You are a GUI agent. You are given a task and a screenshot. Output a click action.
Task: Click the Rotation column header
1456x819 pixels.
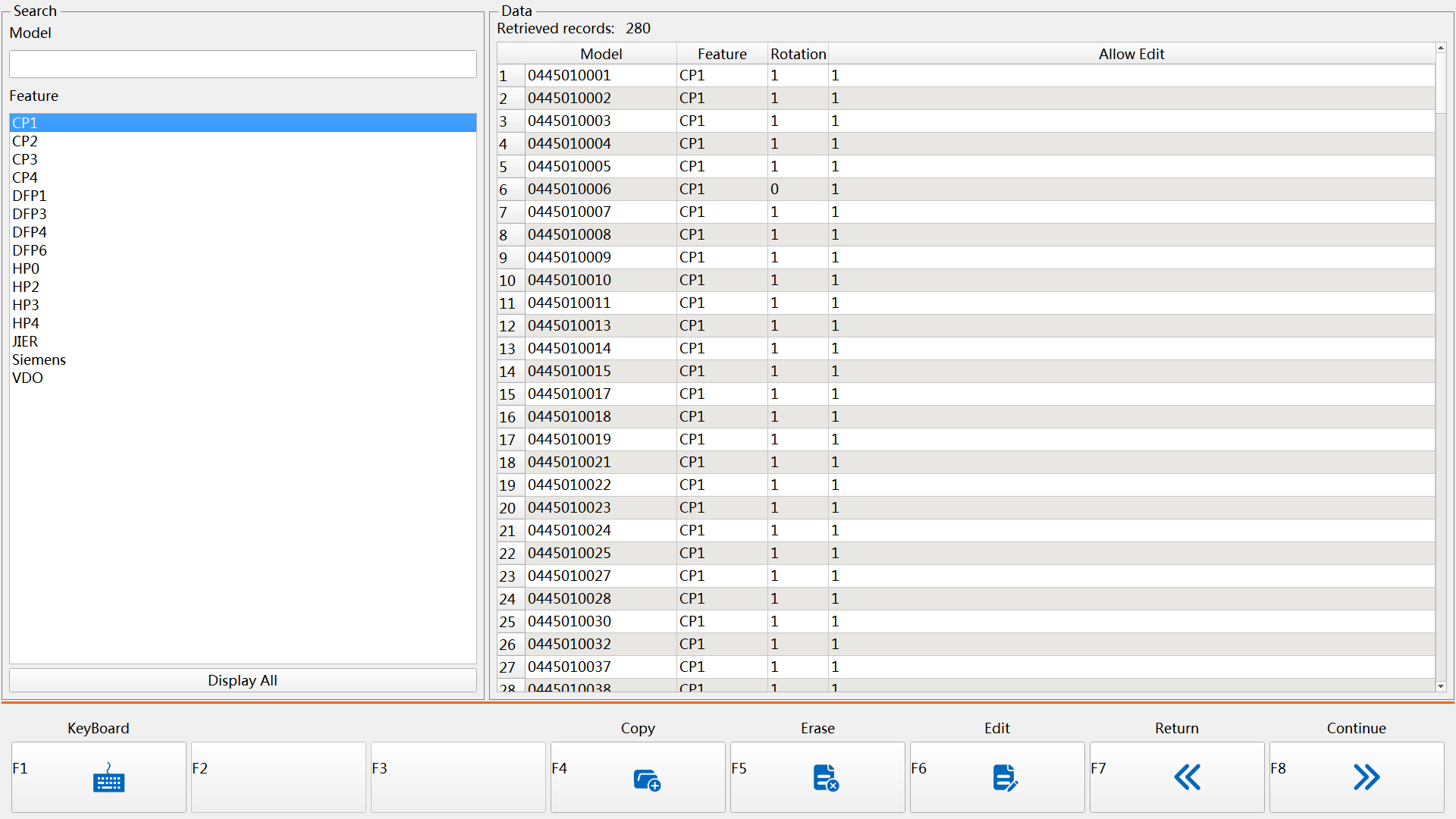(798, 54)
